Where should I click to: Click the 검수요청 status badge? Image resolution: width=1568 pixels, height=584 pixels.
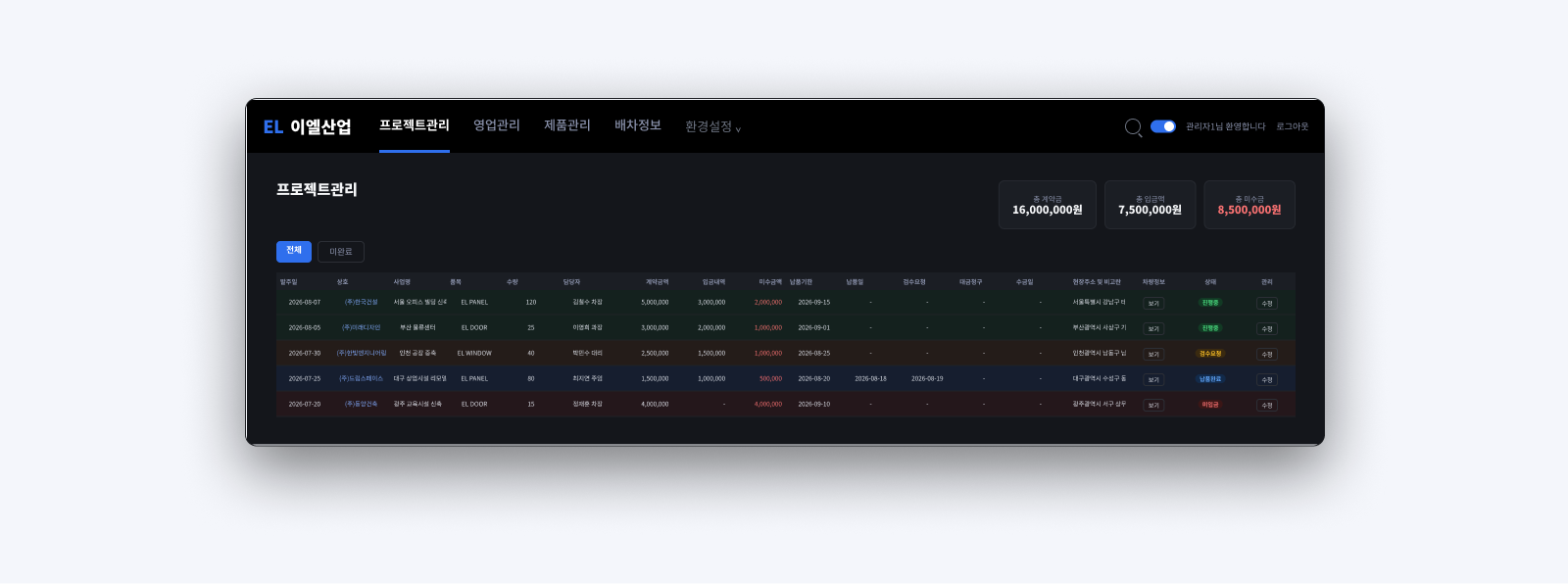pos(1210,354)
